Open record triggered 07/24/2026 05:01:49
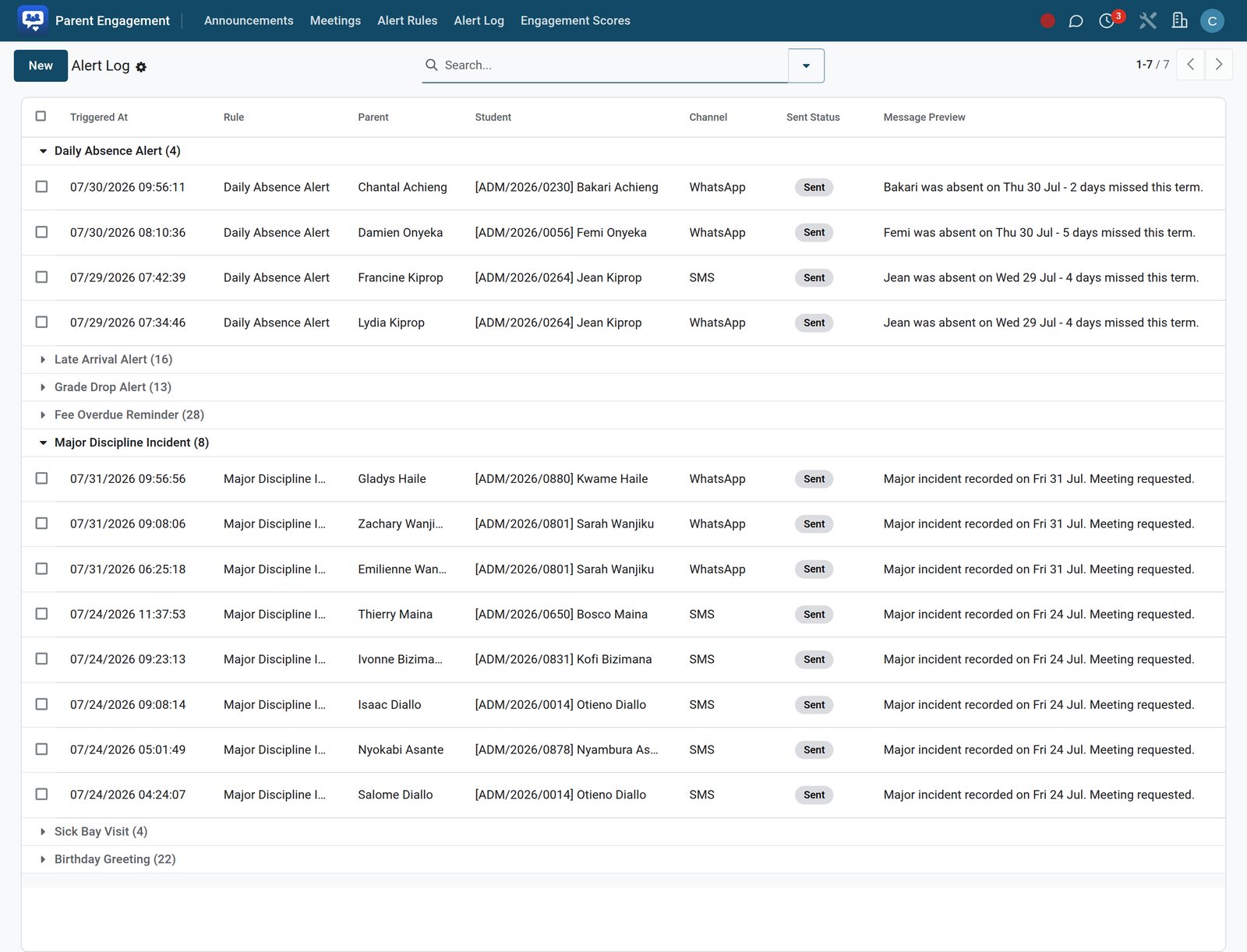 point(128,749)
